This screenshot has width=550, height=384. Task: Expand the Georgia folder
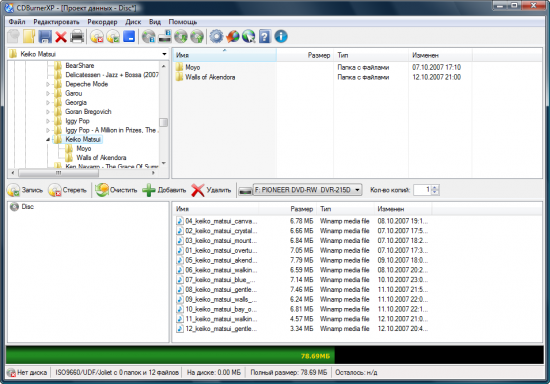pyautogui.click(x=48, y=102)
